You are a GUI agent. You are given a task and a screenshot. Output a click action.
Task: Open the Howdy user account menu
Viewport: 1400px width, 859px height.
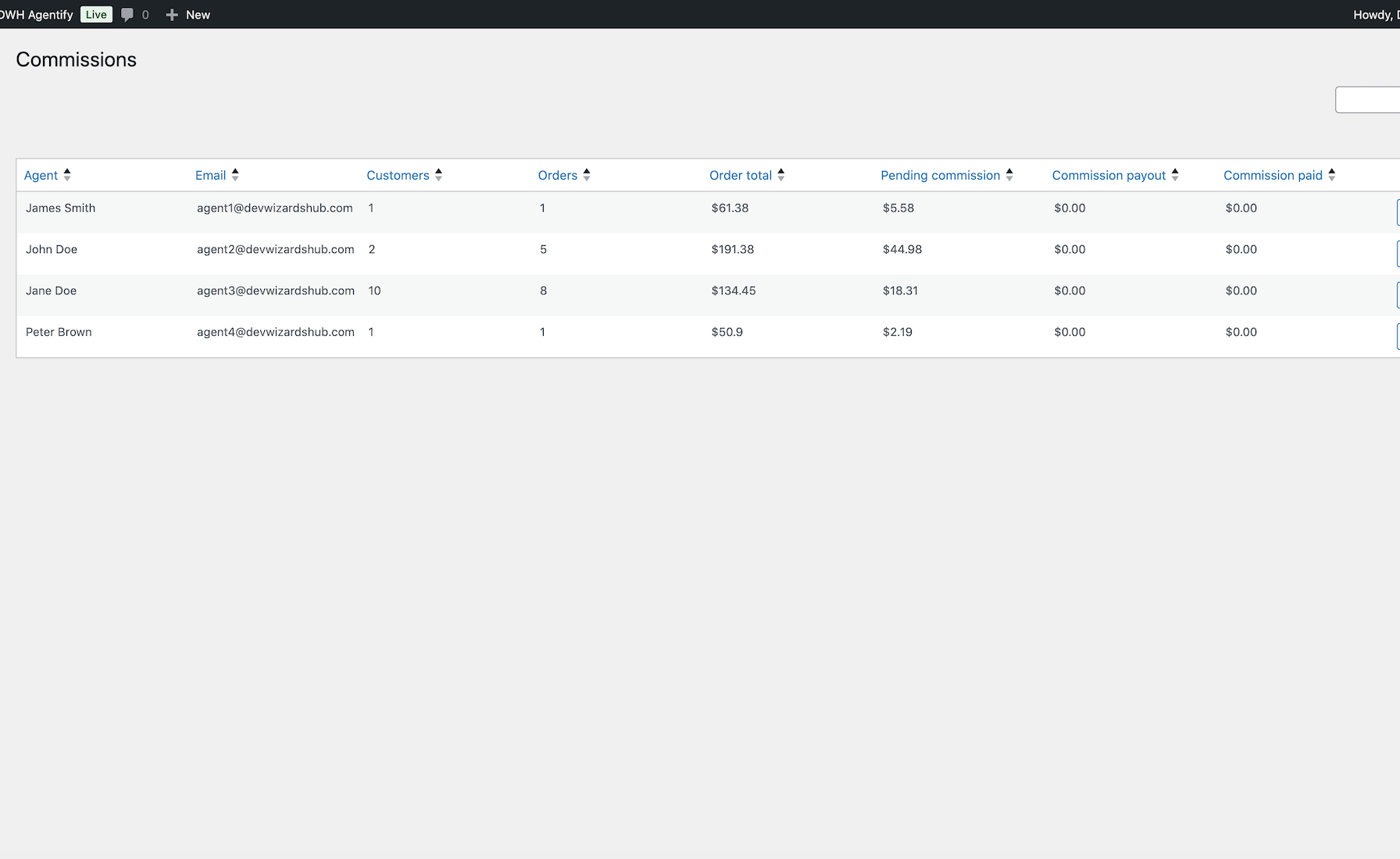[1377, 15]
